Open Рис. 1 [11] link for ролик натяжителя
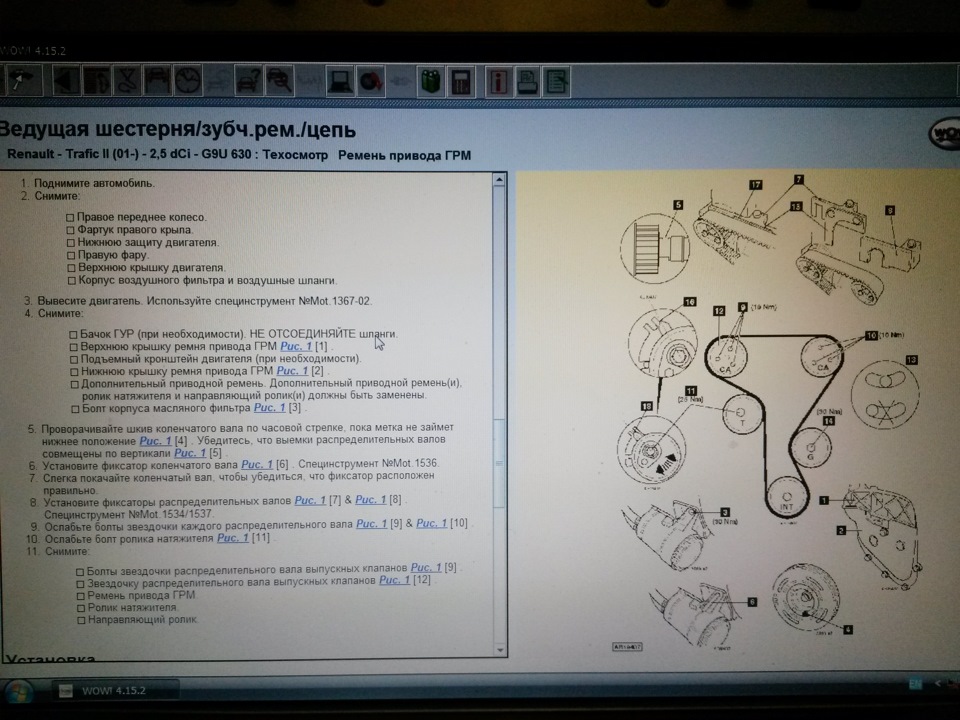The width and height of the screenshot is (960, 720). [233, 538]
